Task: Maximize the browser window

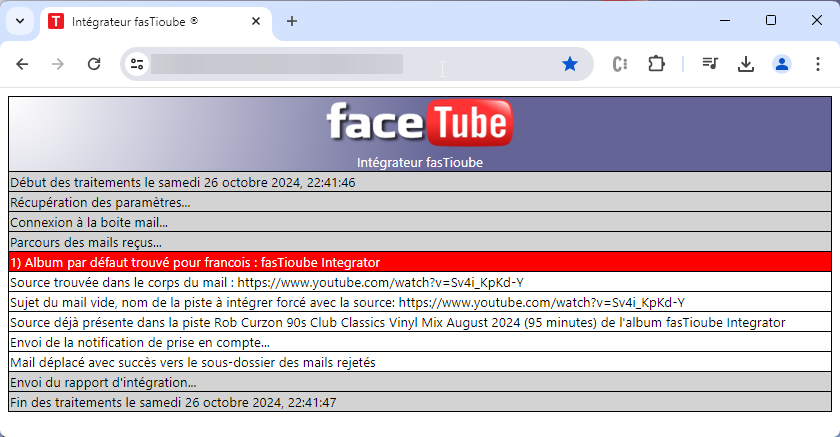Action: 770,20
